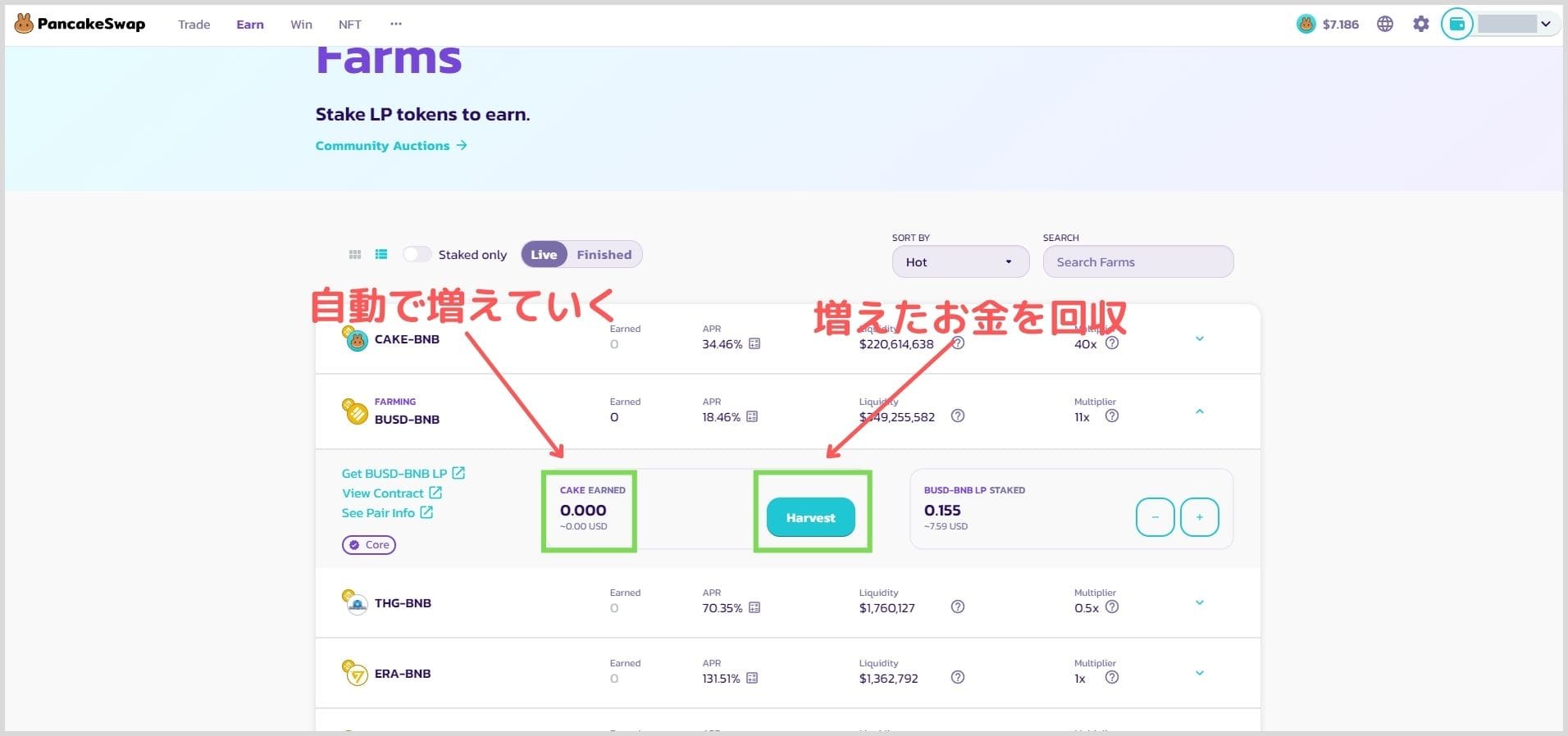Image resolution: width=1568 pixels, height=736 pixels.
Task: Expand the ERA-BNB farm row
Action: (x=1199, y=673)
